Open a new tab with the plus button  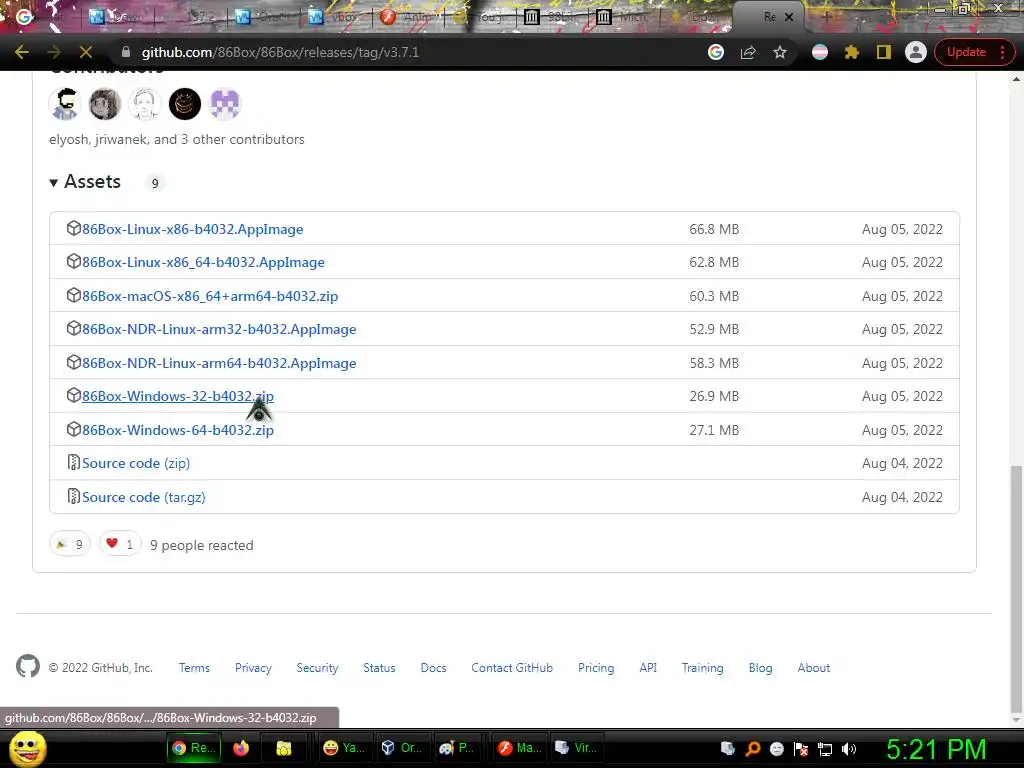tap(825, 17)
